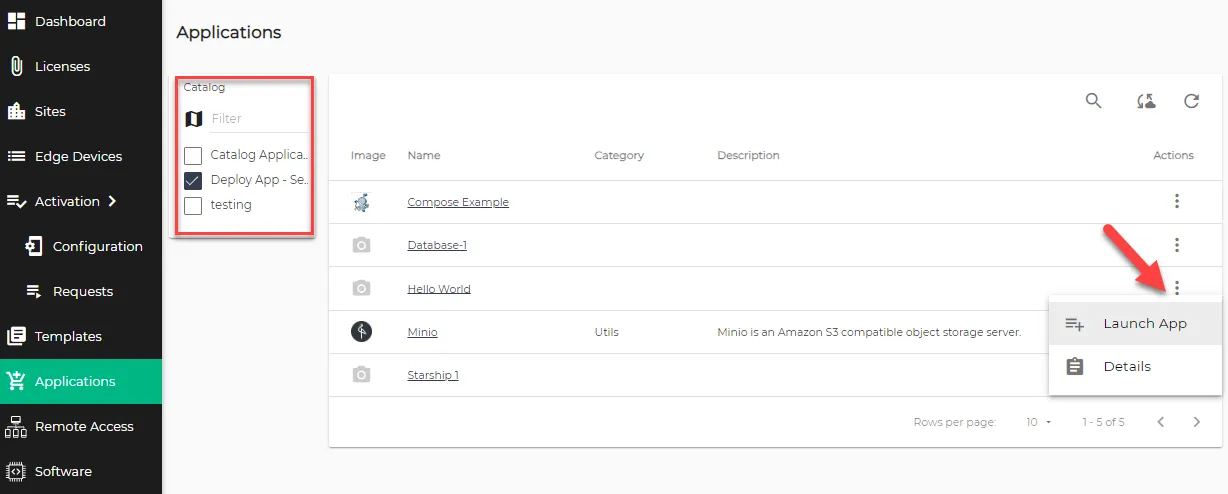Click the Requests list-arrow icon
Screen dimensions: 1228x494
click(x=34, y=291)
